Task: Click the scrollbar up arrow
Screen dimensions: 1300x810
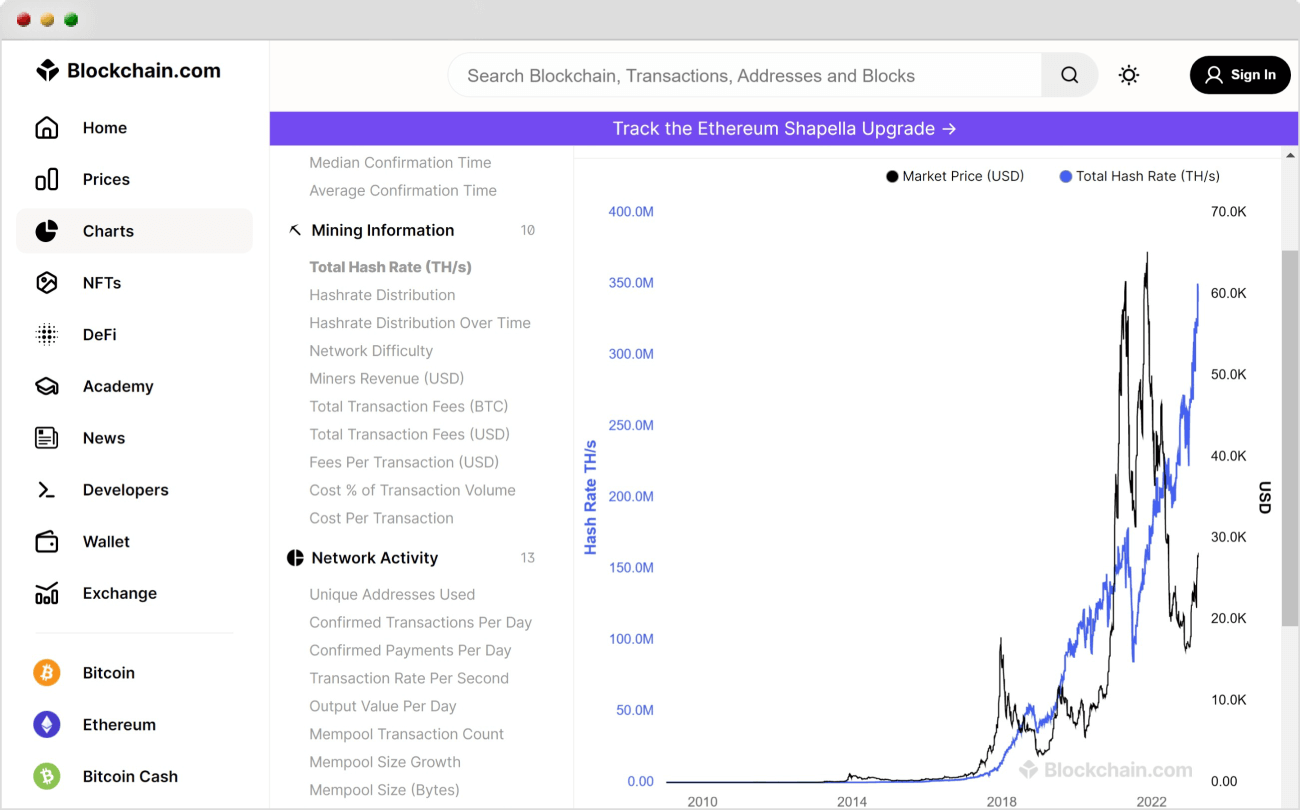Action: click(x=1290, y=156)
